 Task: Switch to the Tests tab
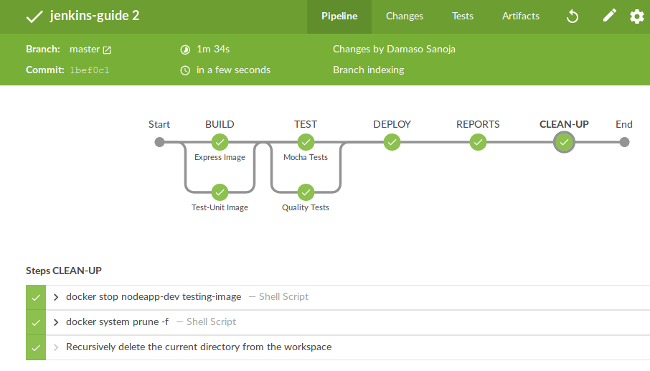[463, 16]
